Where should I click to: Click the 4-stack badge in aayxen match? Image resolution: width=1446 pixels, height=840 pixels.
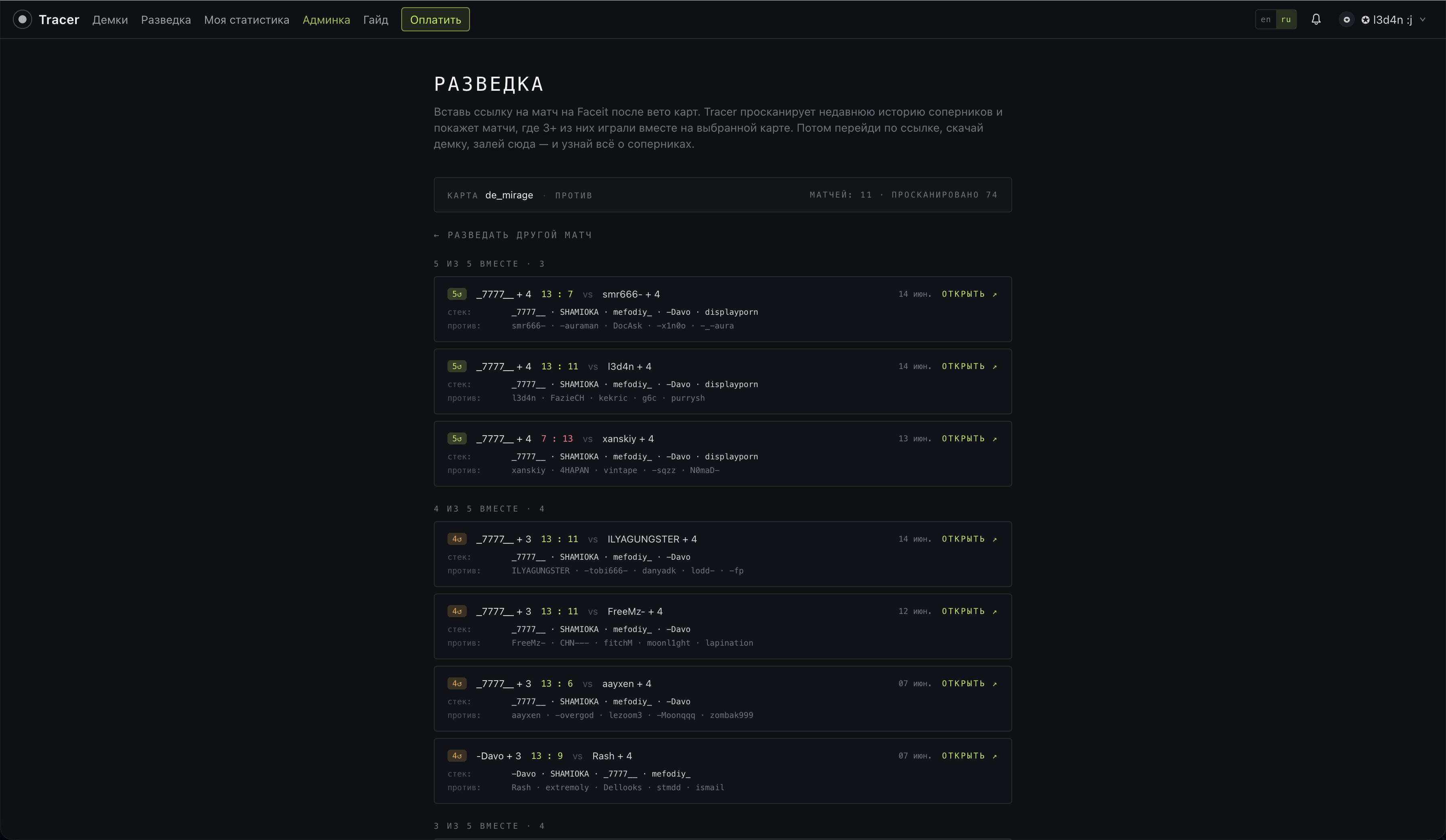[457, 684]
